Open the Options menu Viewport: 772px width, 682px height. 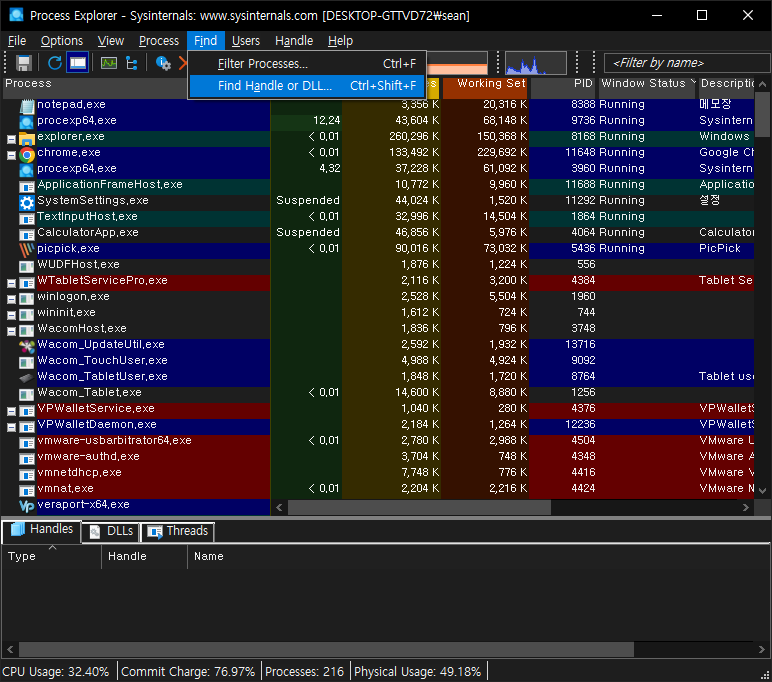click(62, 40)
